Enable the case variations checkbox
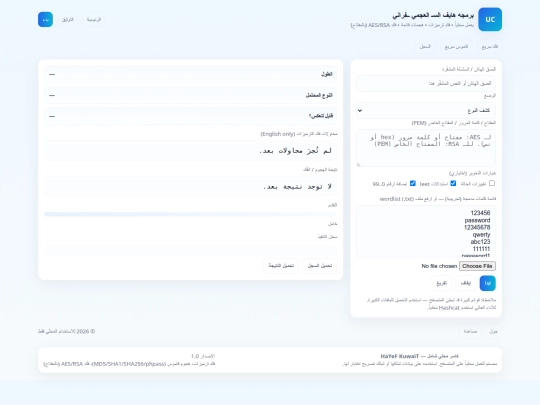This screenshot has width=540, height=405. click(492, 183)
